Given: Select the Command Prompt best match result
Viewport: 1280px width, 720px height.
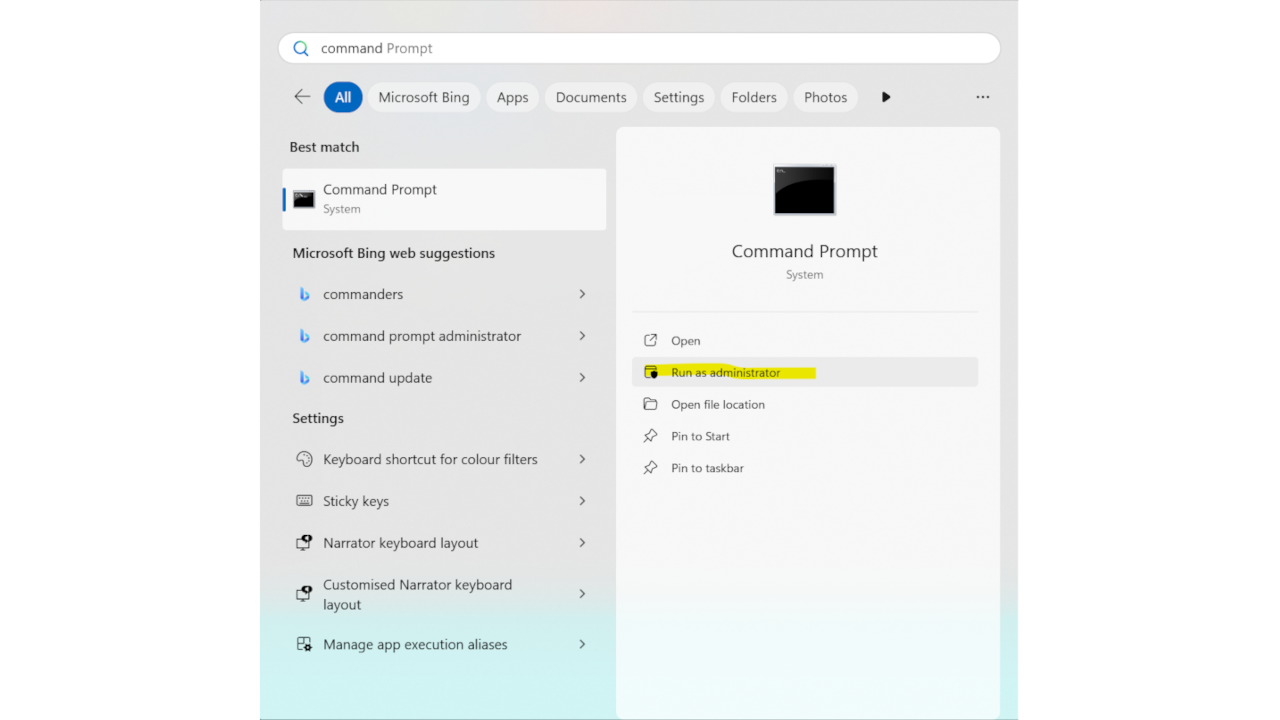Looking at the screenshot, I should click(x=444, y=199).
